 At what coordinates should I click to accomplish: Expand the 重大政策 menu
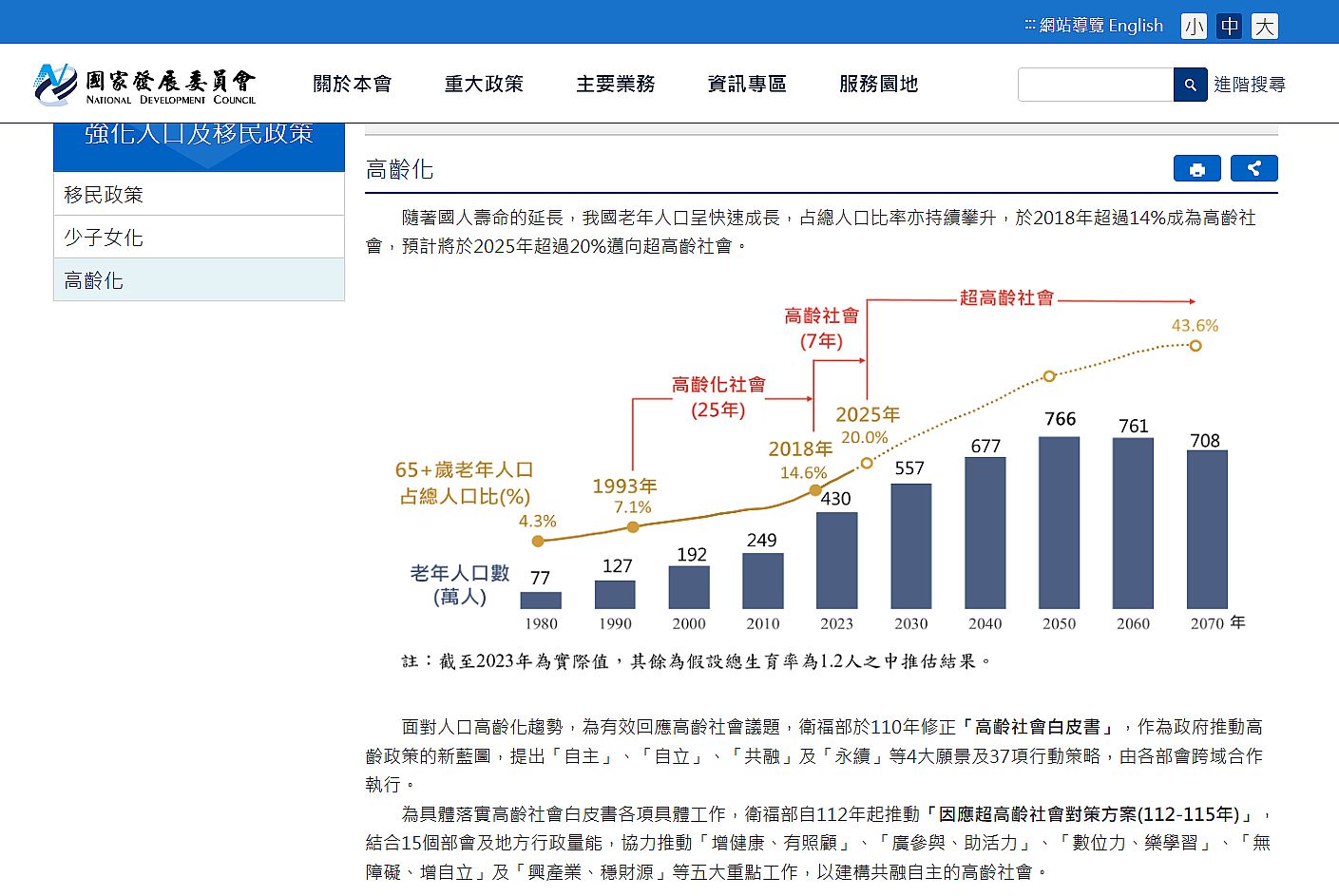(484, 84)
